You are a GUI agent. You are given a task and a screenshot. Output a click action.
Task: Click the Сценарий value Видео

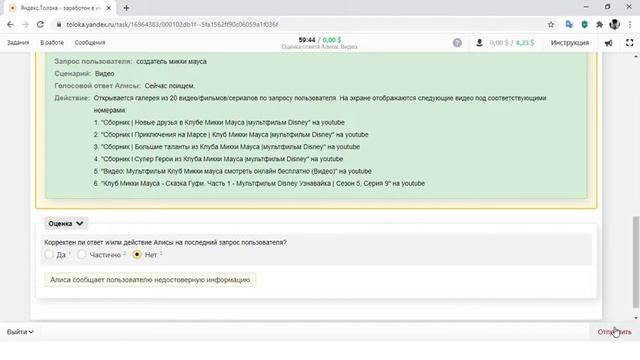point(104,73)
